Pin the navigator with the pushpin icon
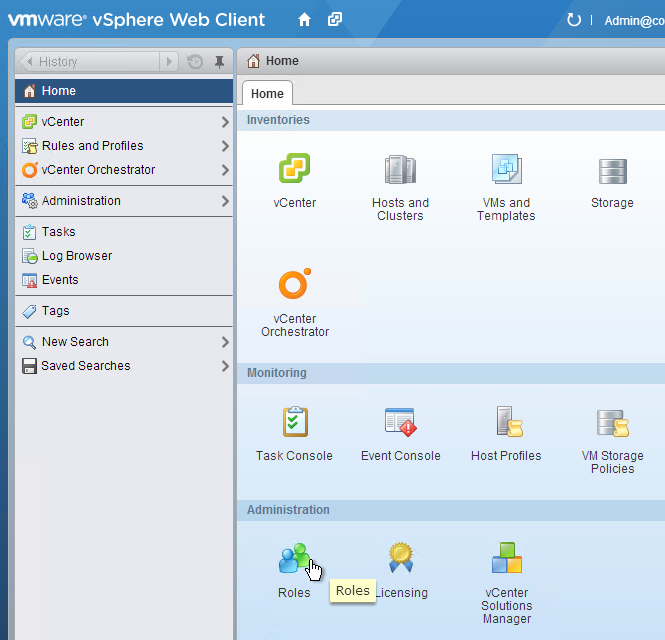The image size is (665, 640). coord(219,62)
